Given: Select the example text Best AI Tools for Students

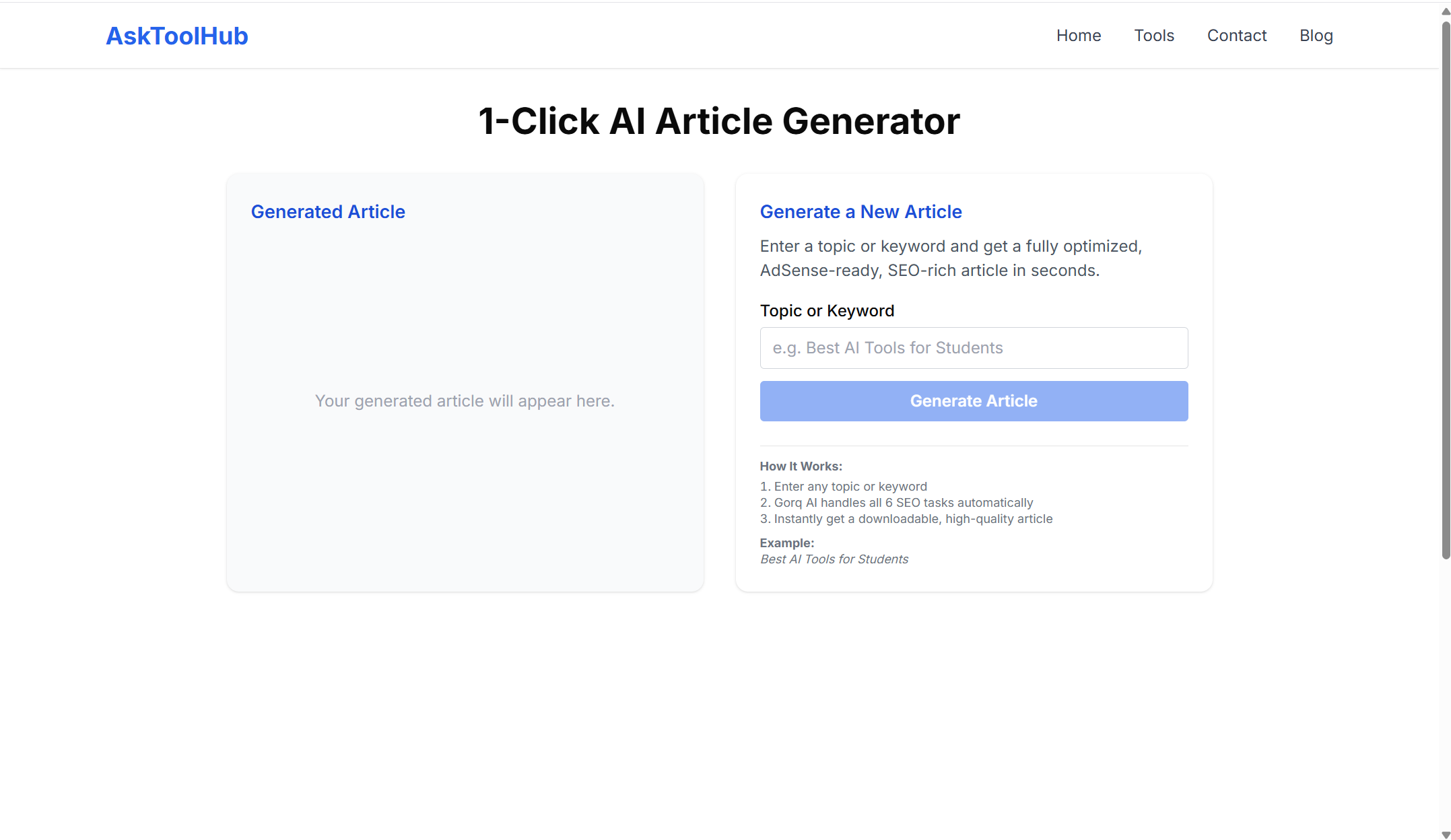Looking at the screenshot, I should 834,559.
